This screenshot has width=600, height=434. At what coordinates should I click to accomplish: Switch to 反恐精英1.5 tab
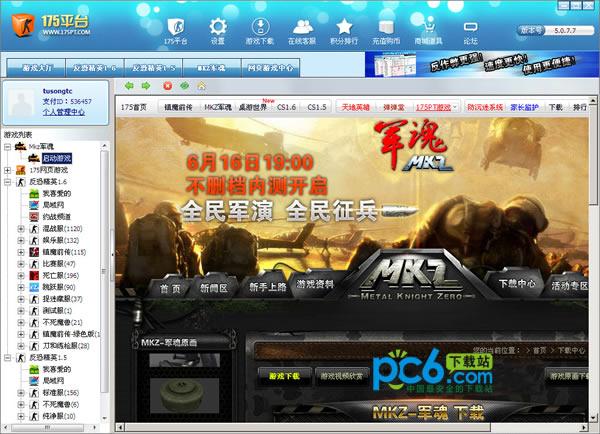click(x=153, y=68)
